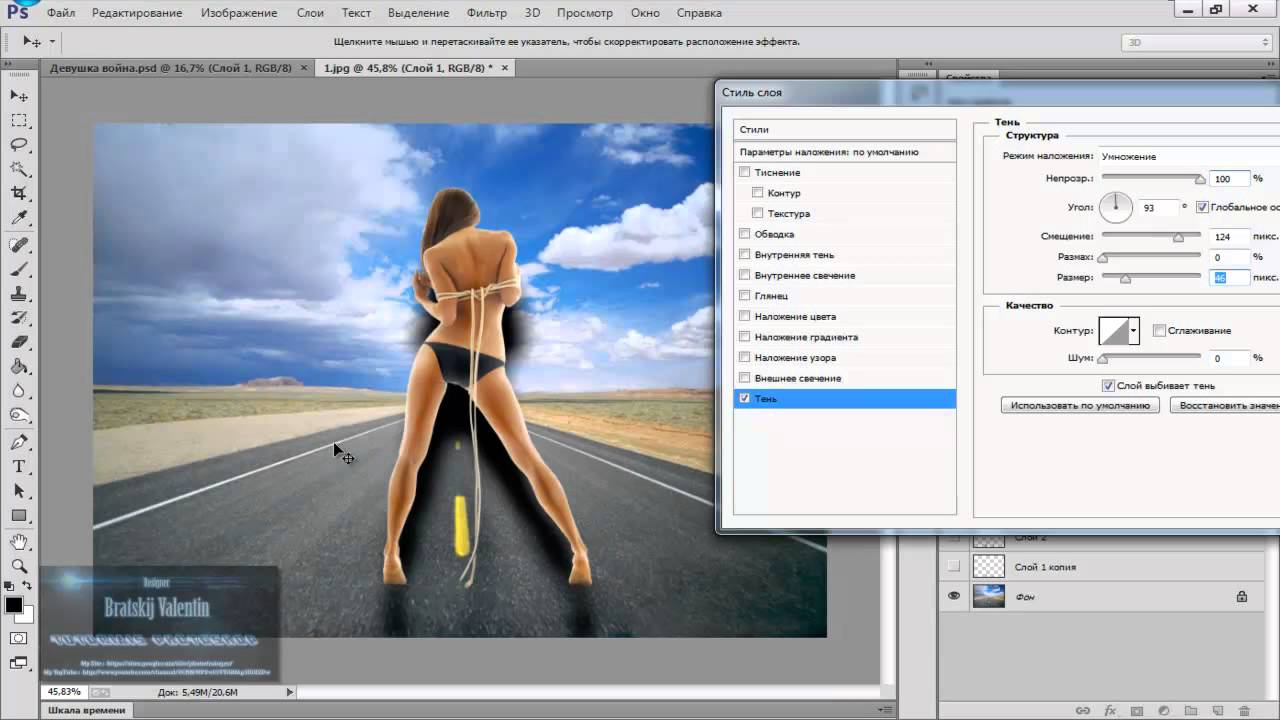The height and width of the screenshot is (720, 1280).
Task: Uncheck Слой выбивает тень
Action: coord(1108,386)
